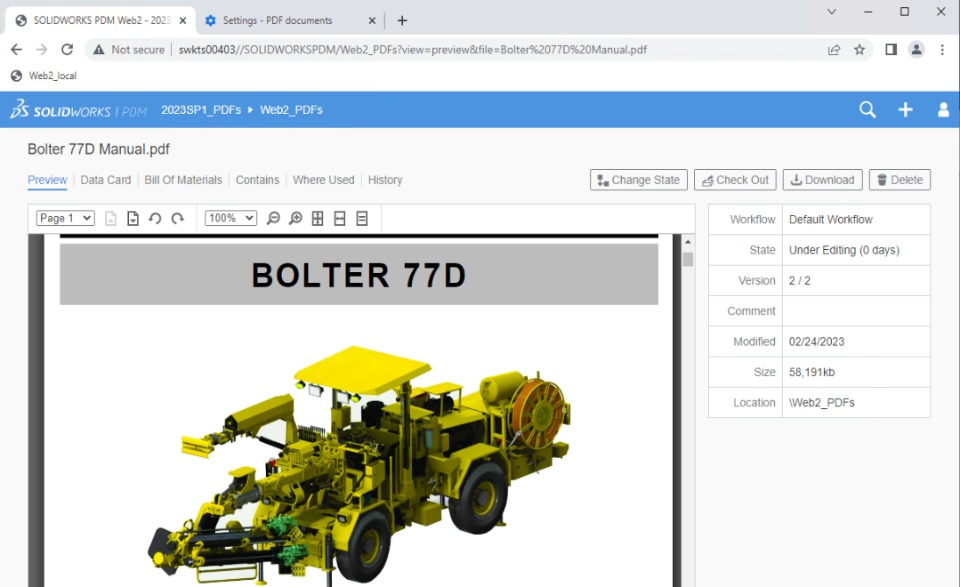Click the Under Editing (0 days) state
Screen dimensions: 960x587
tap(844, 250)
